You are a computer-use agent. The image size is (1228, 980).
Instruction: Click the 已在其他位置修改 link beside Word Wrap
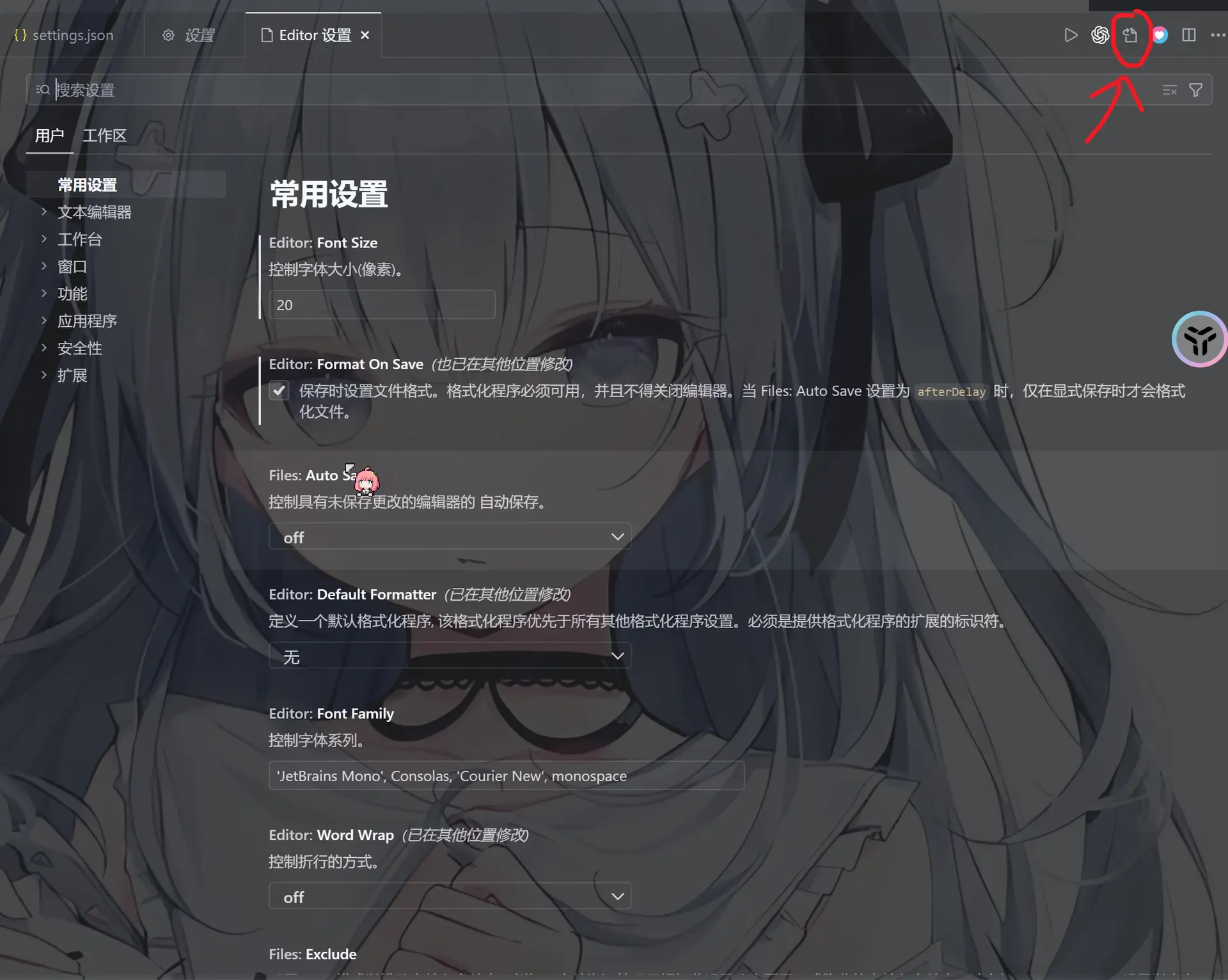[465, 835]
